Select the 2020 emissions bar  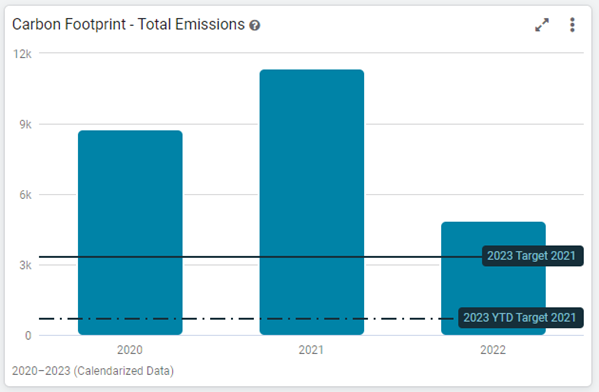pos(130,233)
